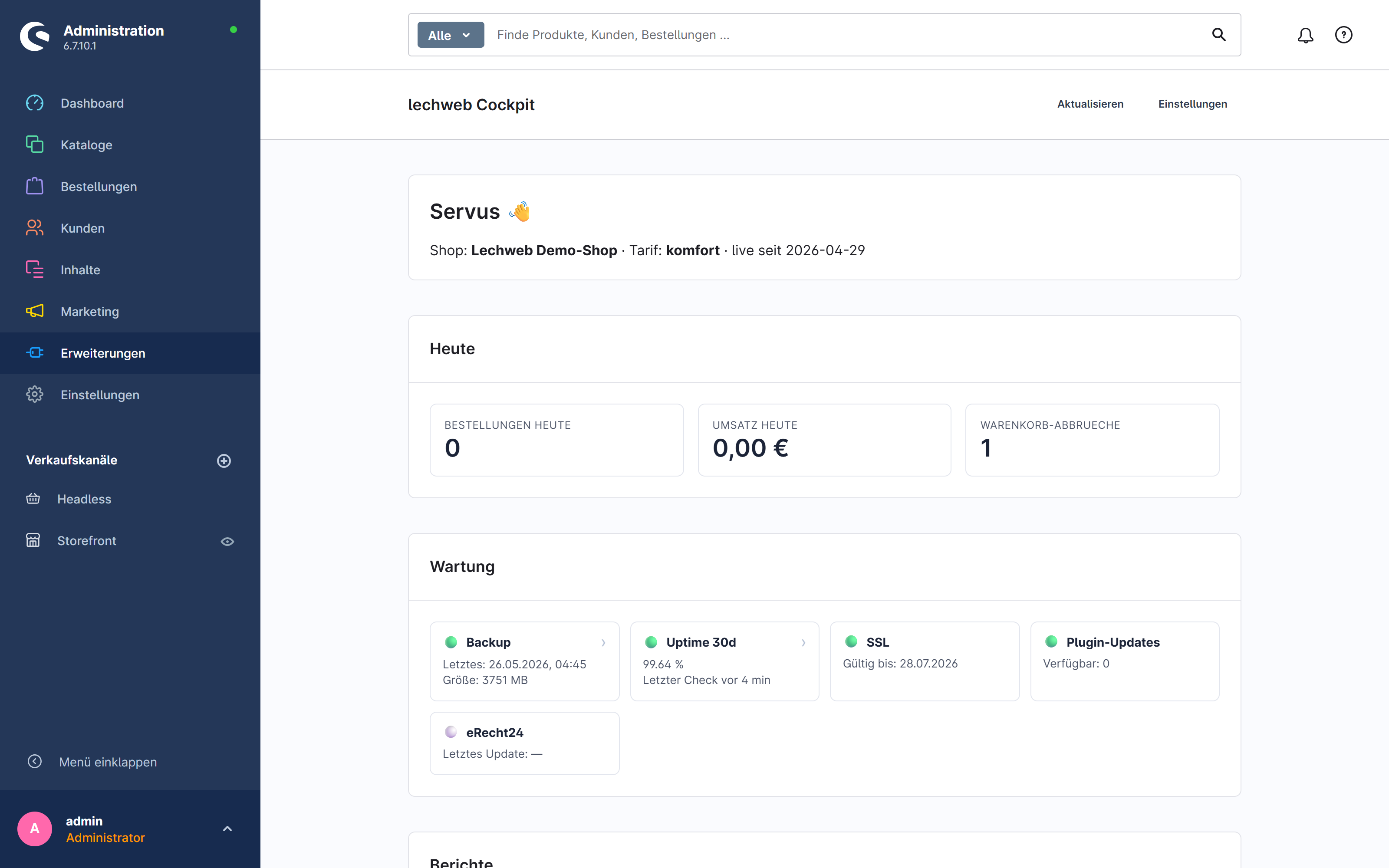Click the Kataloge stacked squares icon
The width and height of the screenshot is (1389, 868).
tap(34, 144)
